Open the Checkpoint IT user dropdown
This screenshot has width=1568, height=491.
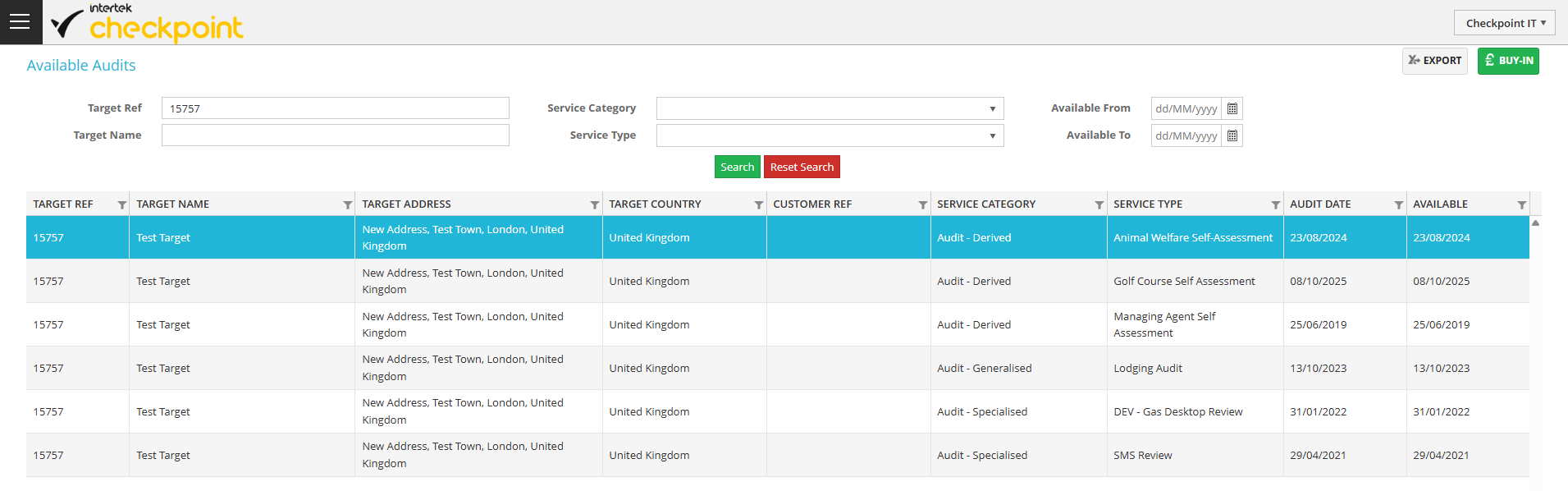[x=1504, y=23]
